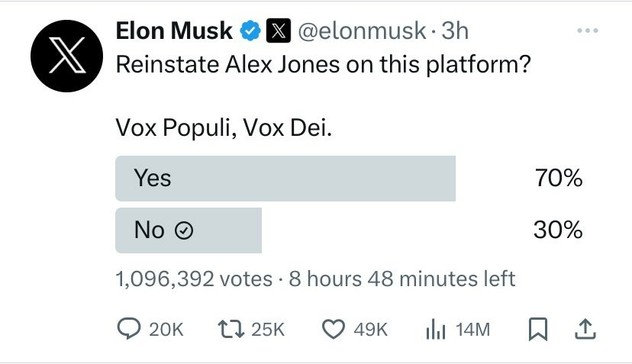
Task: Like the post with the heart icon
Action: [x=333, y=329]
